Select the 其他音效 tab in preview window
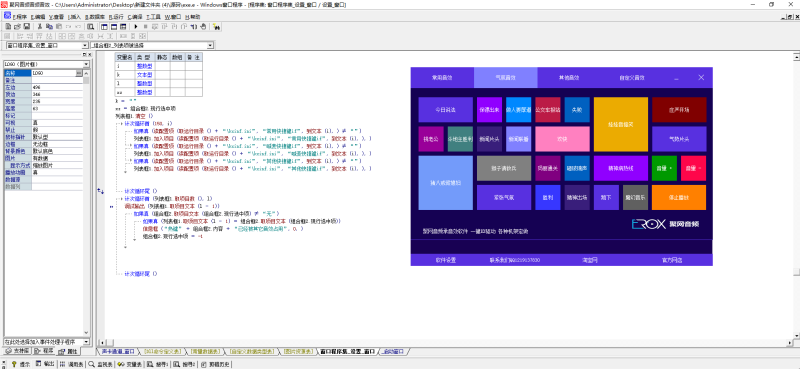The height and width of the screenshot is (369, 800). click(x=569, y=78)
